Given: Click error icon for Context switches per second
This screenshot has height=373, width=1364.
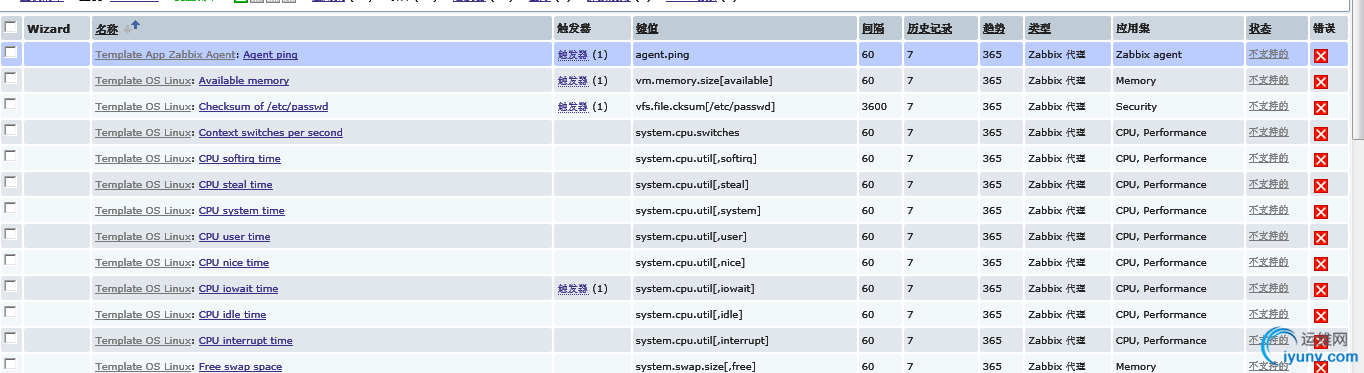Looking at the screenshot, I should click(1320, 134).
